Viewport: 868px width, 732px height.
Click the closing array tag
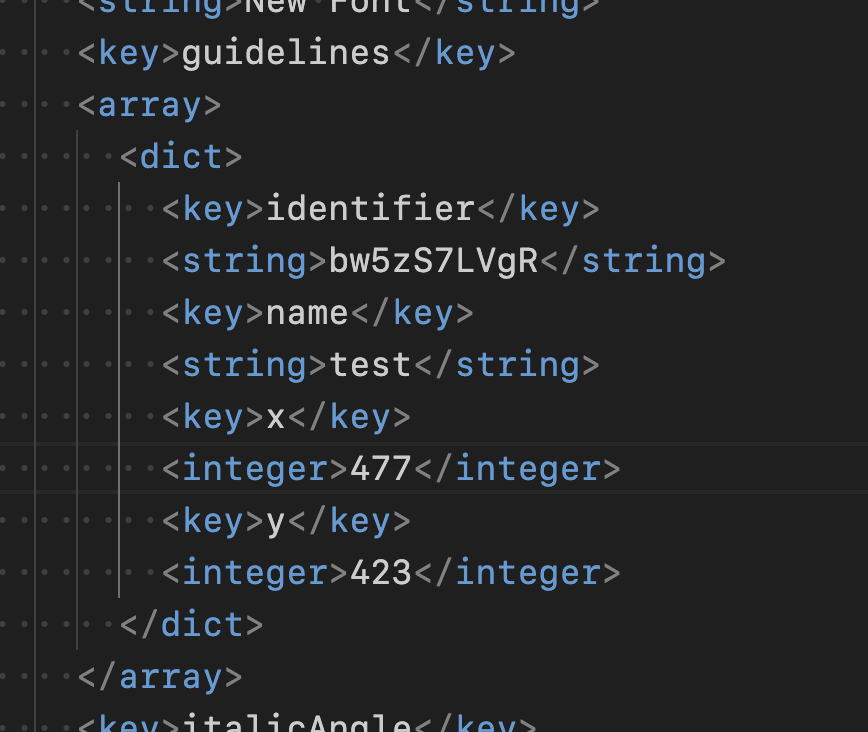point(160,677)
